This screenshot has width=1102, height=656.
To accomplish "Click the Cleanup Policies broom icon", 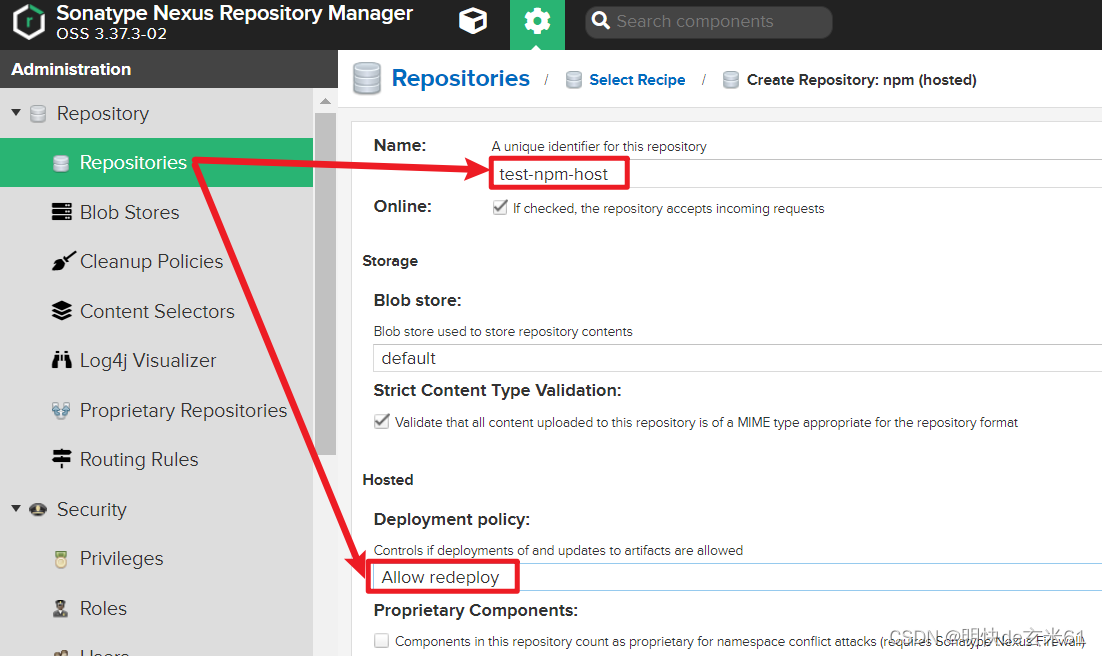I will (x=63, y=261).
